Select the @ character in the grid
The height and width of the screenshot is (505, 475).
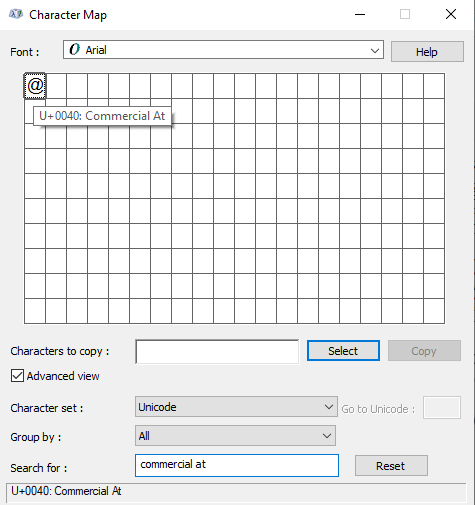point(35,86)
